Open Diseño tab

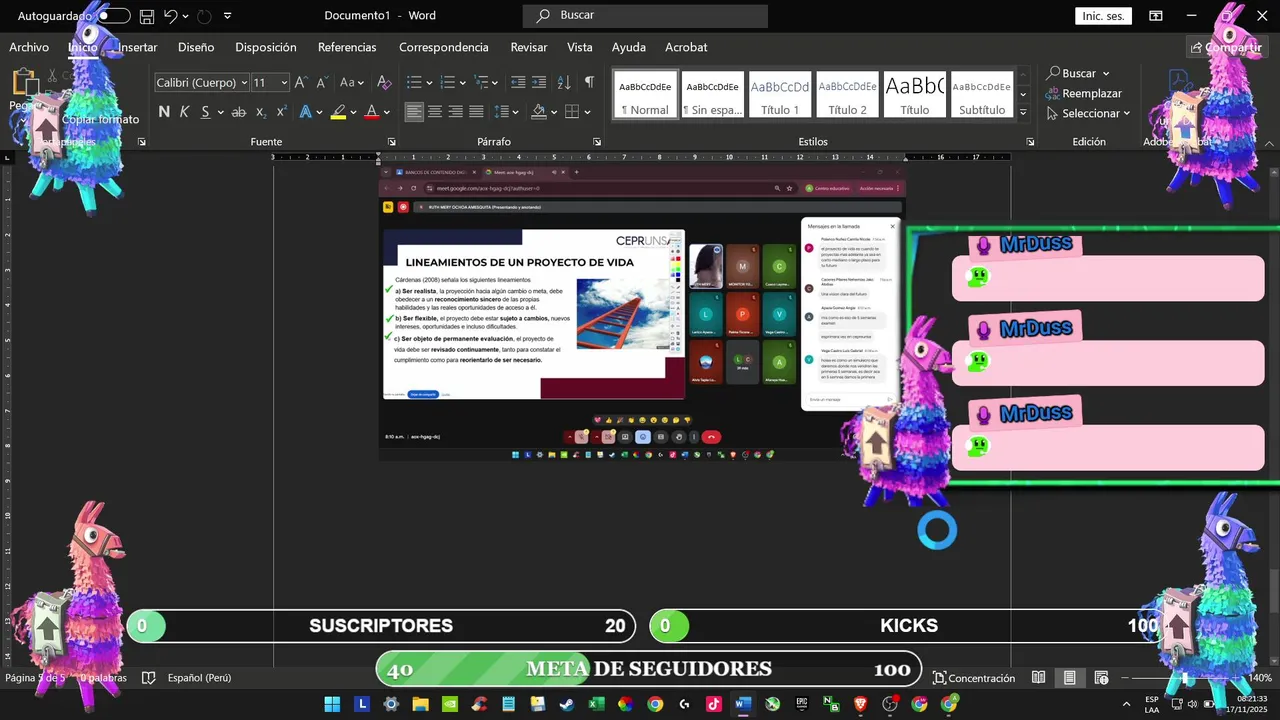(x=196, y=47)
